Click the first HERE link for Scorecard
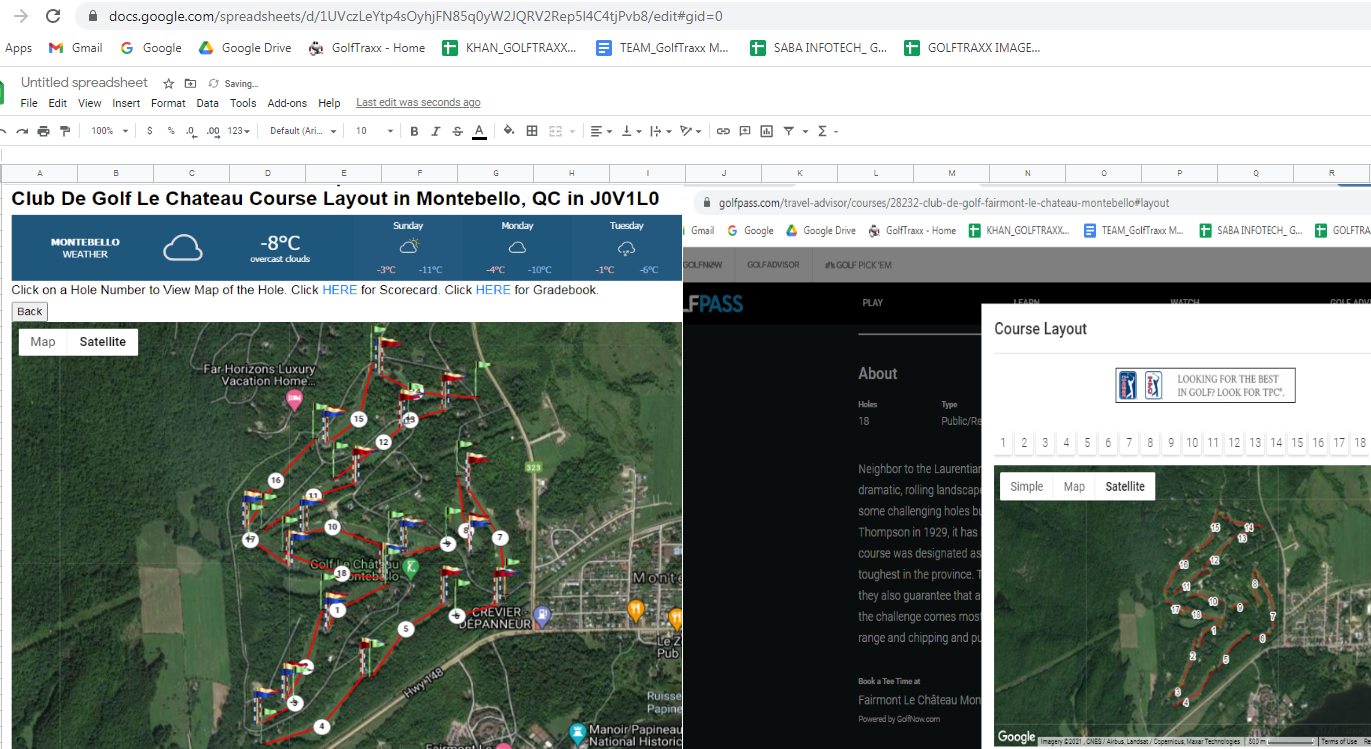This screenshot has height=749, width=1371. point(339,290)
